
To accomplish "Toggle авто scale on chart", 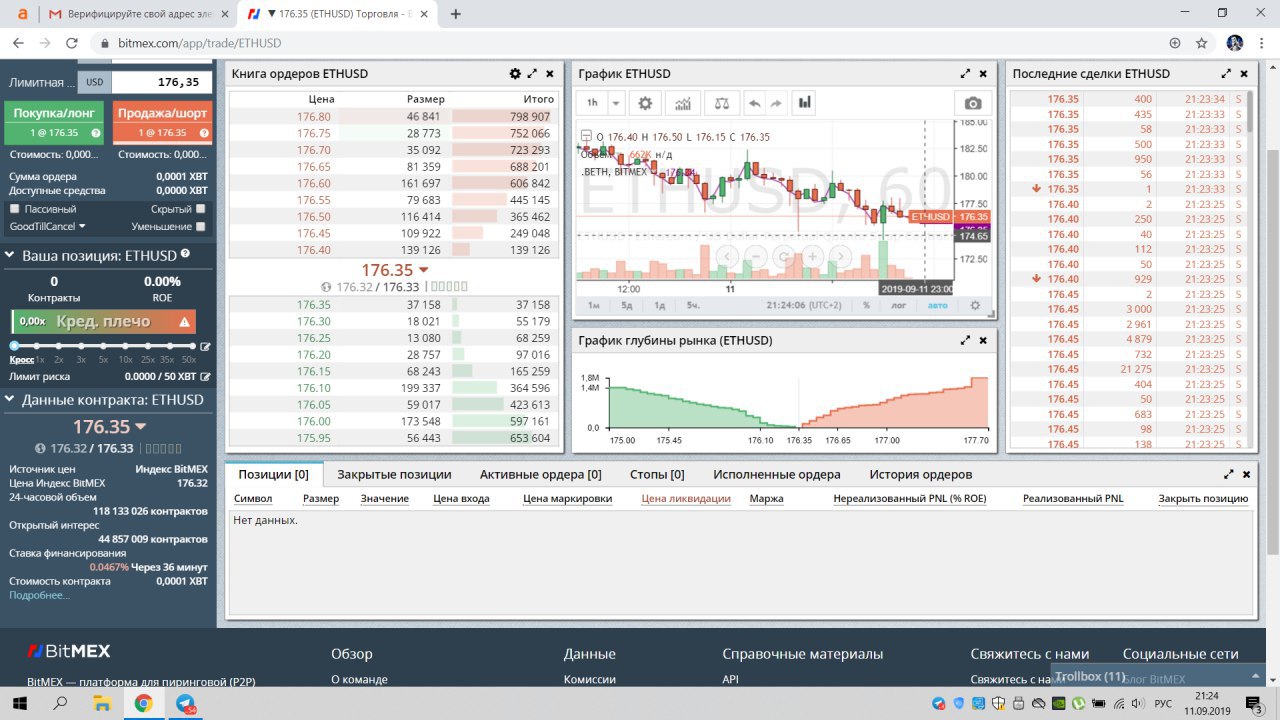I will coord(938,305).
